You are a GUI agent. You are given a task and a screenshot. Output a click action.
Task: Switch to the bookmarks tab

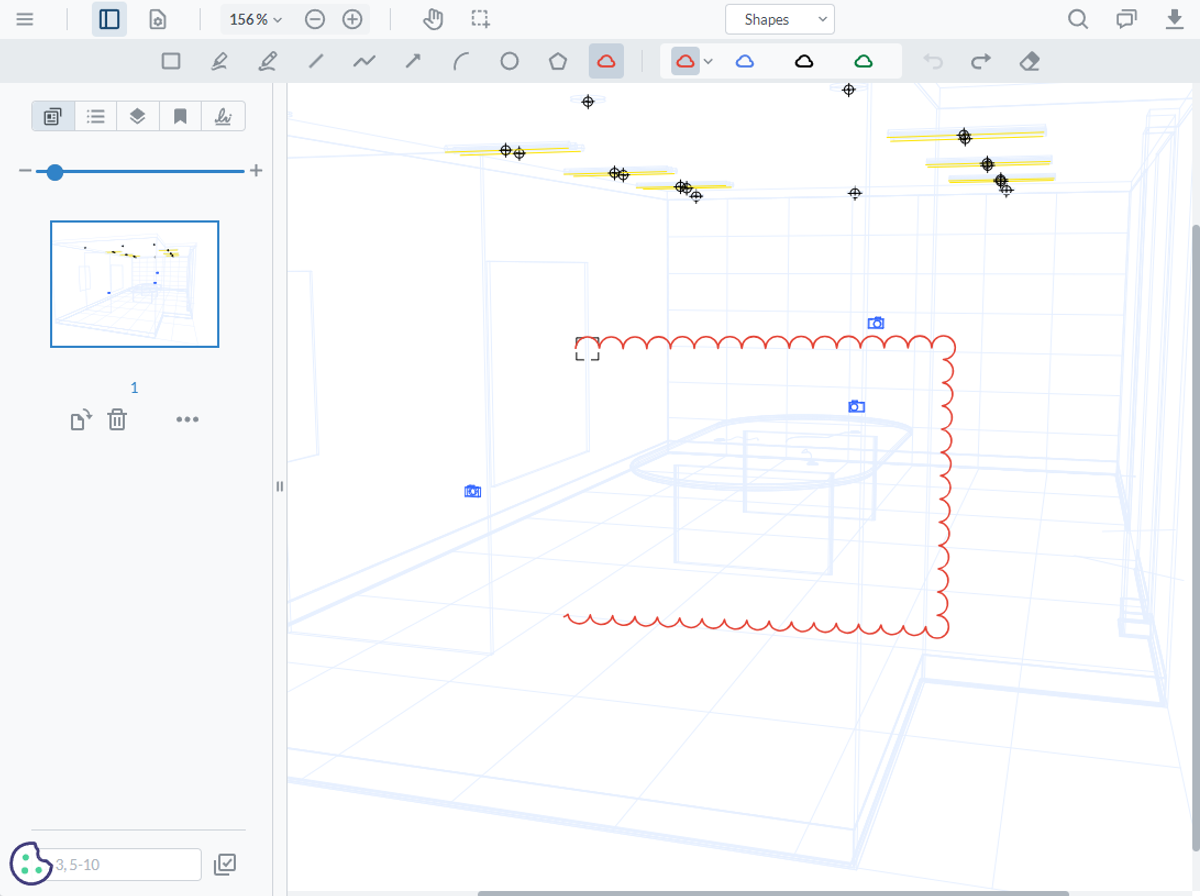click(180, 116)
